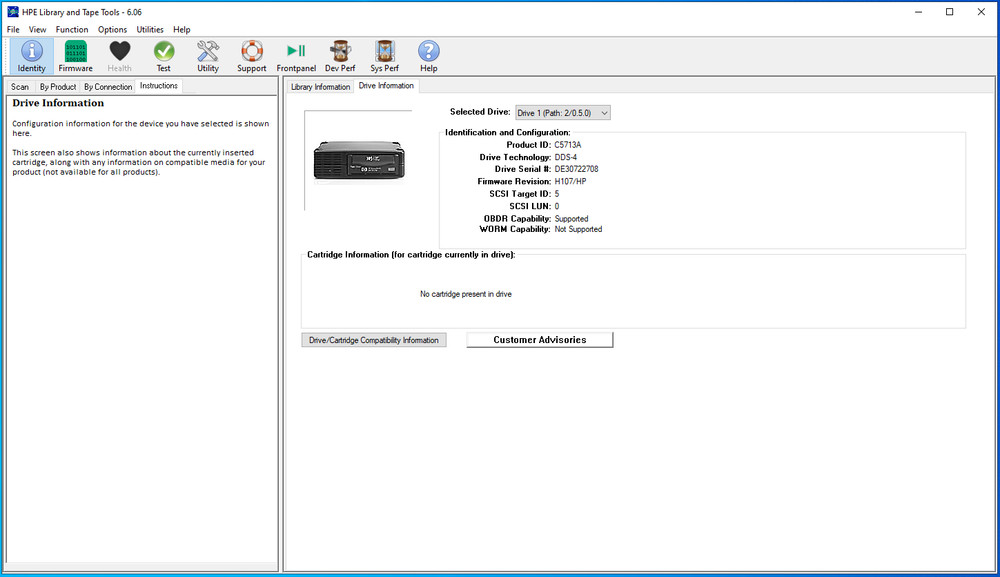Switch to the Library Information tab
This screenshot has height=577, width=1000.
320,87
